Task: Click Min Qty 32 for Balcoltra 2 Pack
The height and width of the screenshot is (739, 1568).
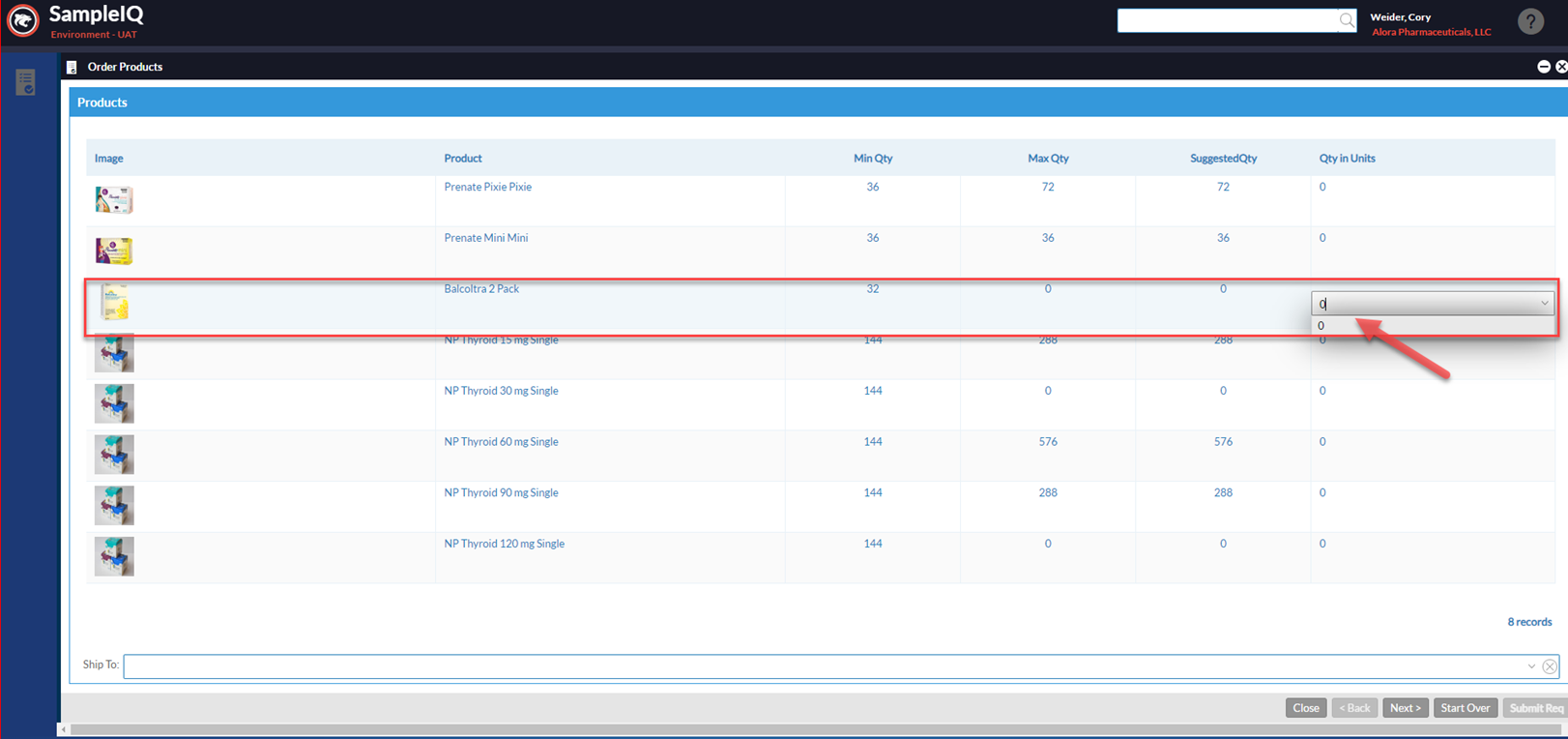Action: (x=873, y=289)
